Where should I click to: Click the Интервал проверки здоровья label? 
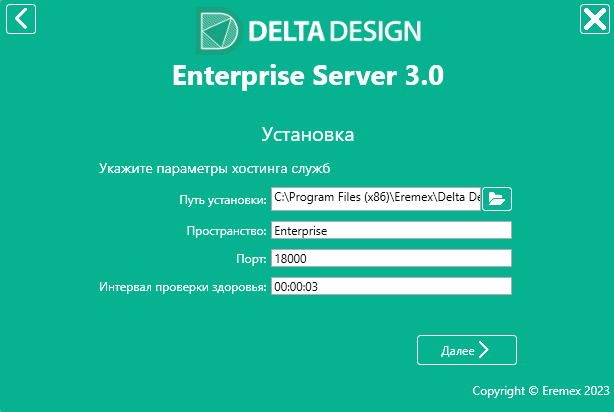coord(182,287)
